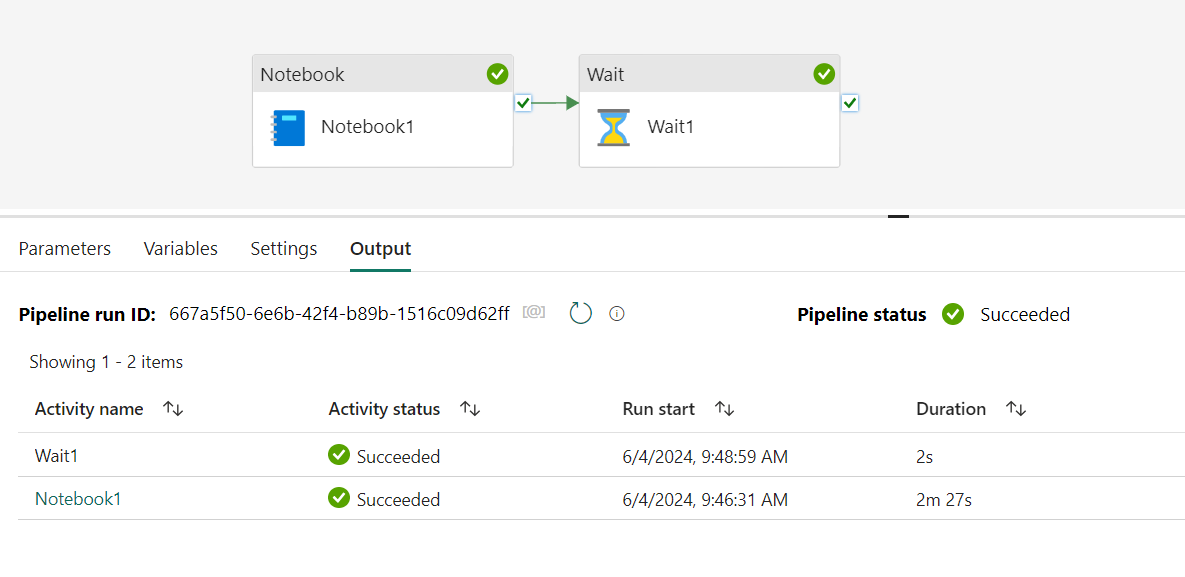This screenshot has height=577, width=1185.
Task: Sort by Activity status column arrows
Action: click(470, 409)
